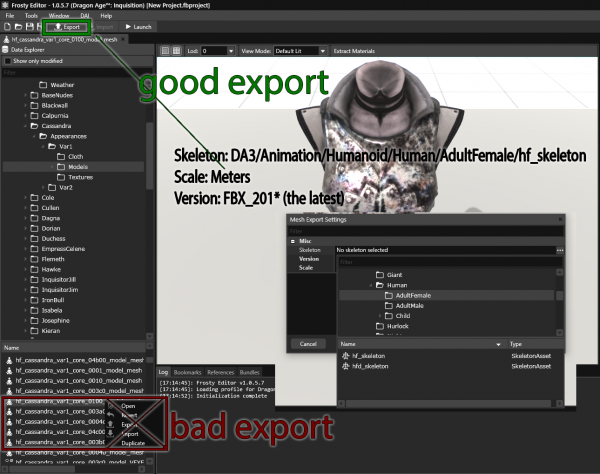Click mesh icon of hf_cassandra_var1_core_04b00 asset
This screenshot has width=600, height=474.
click(x=9, y=360)
